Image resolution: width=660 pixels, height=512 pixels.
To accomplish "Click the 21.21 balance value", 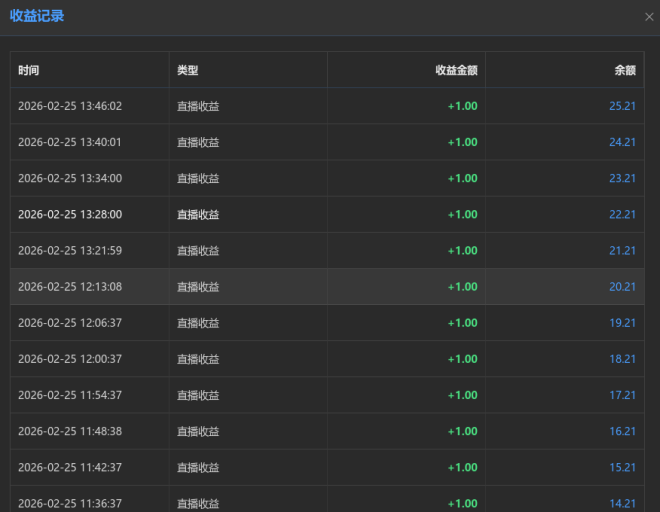I will pyautogui.click(x=622, y=250).
